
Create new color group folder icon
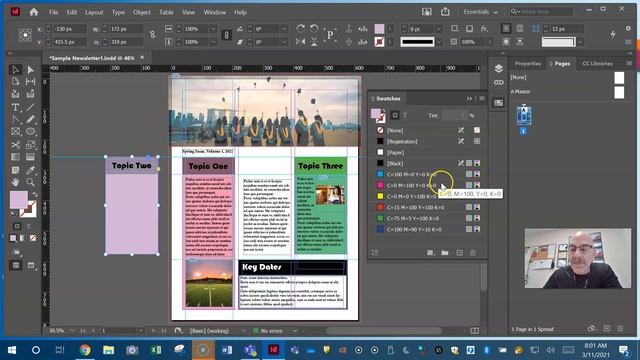pos(444,253)
